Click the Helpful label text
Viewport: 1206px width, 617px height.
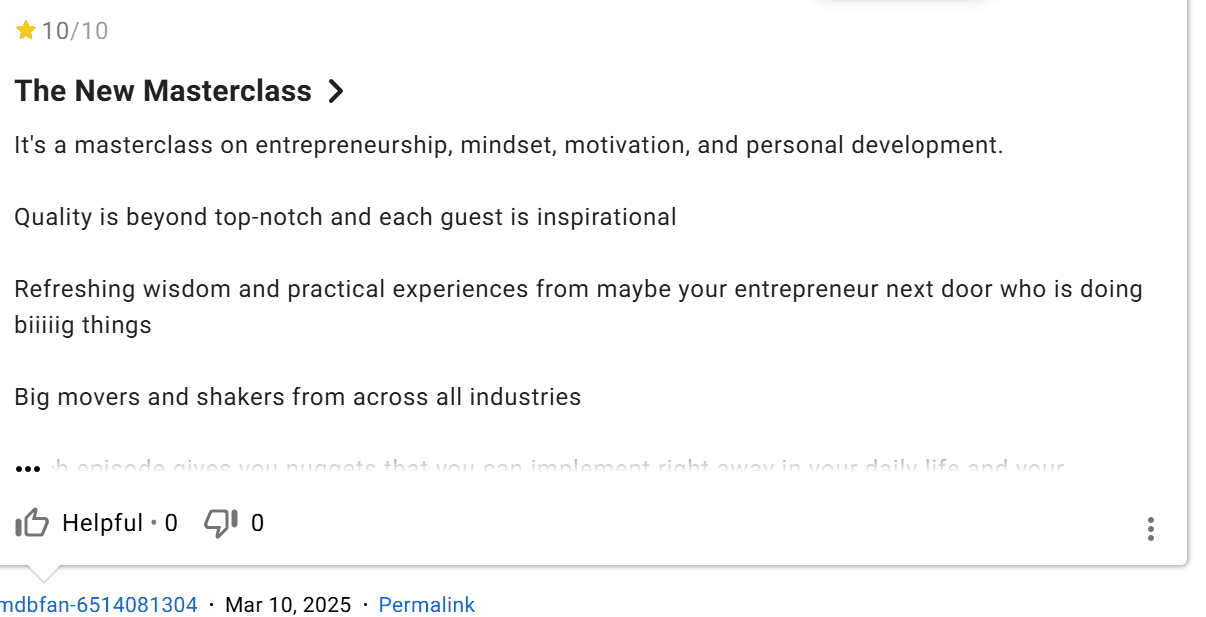(102, 523)
